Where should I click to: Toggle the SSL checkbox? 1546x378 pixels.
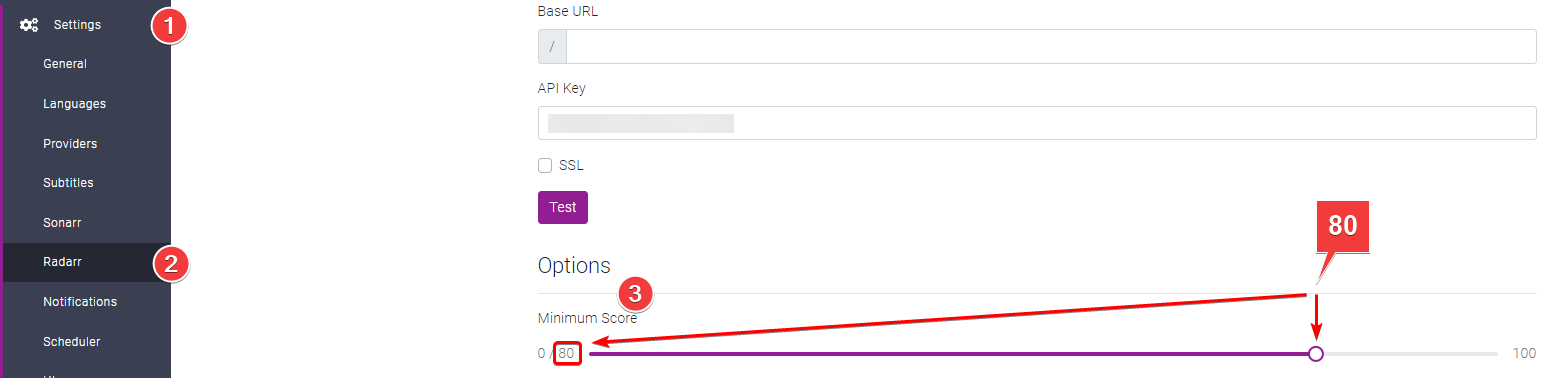545,166
